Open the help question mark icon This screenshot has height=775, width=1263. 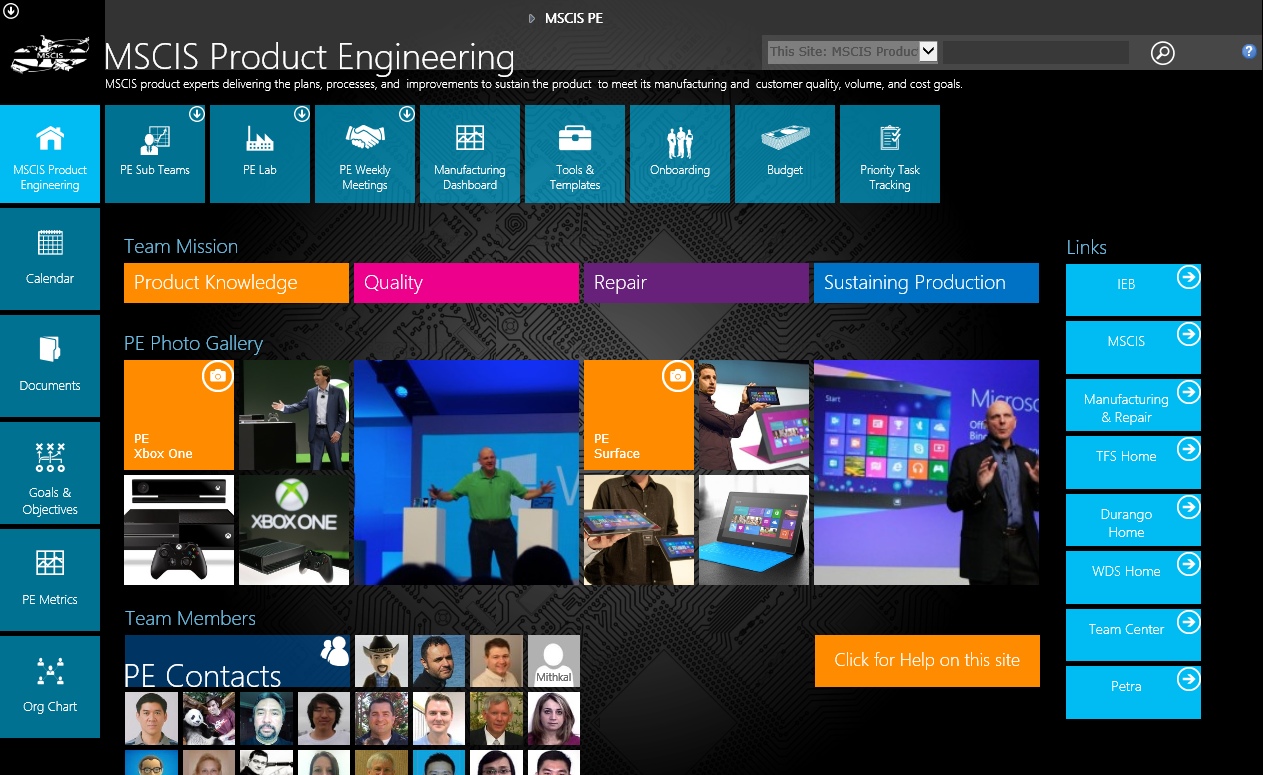1249,51
